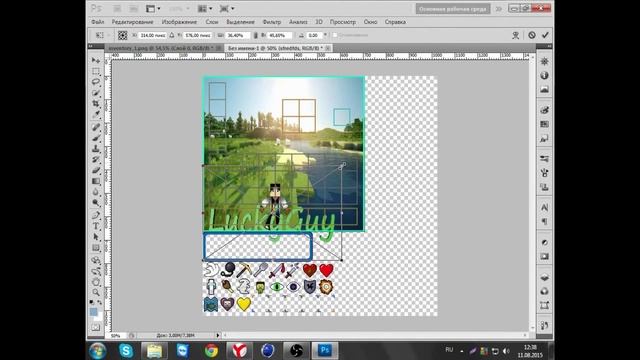Open the Character panel icon
This screenshot has width=640, height=360.
click(544, 208)
